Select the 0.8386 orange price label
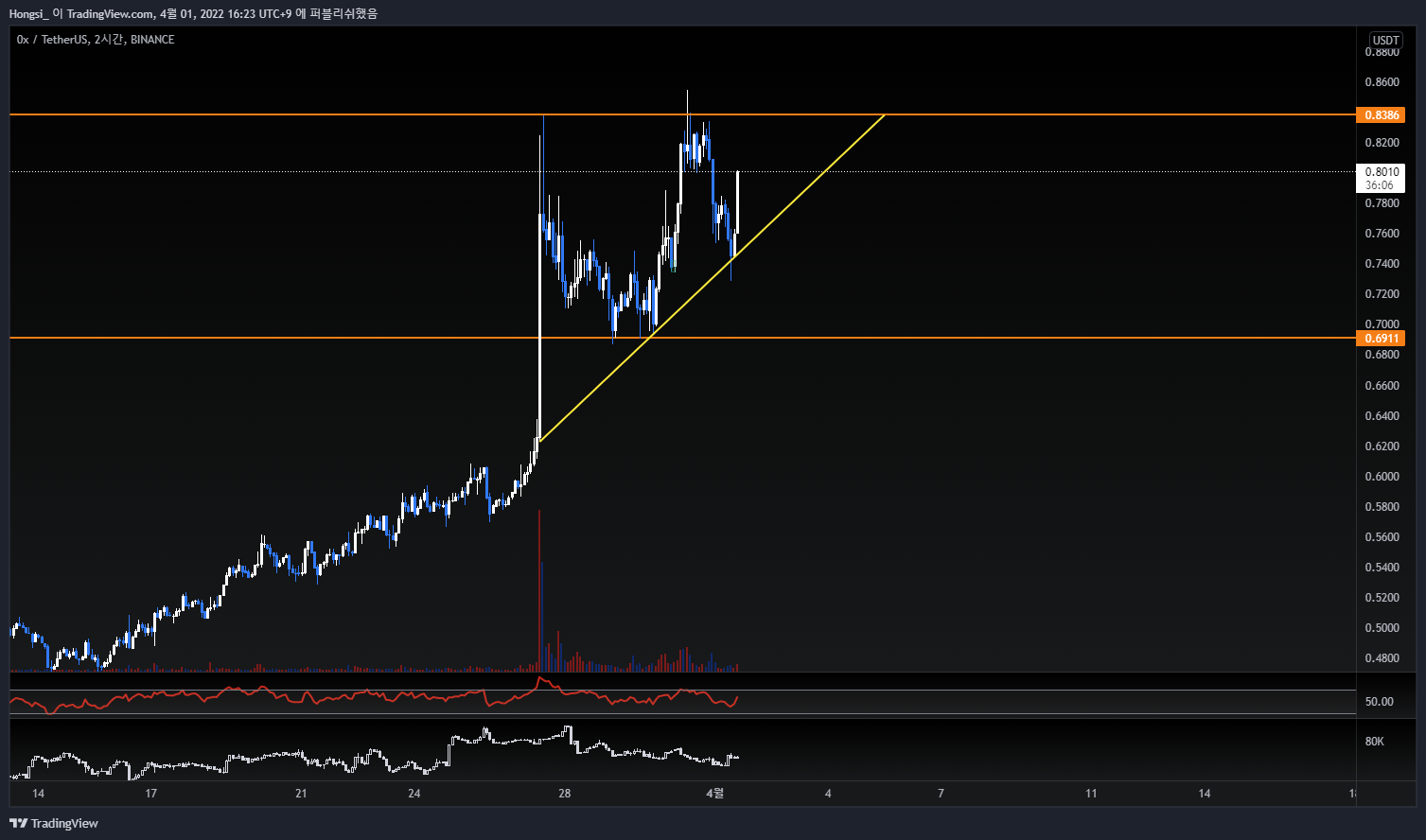Image resolution: width=1426 pixels, height=840 pixels. point(1381,114)
